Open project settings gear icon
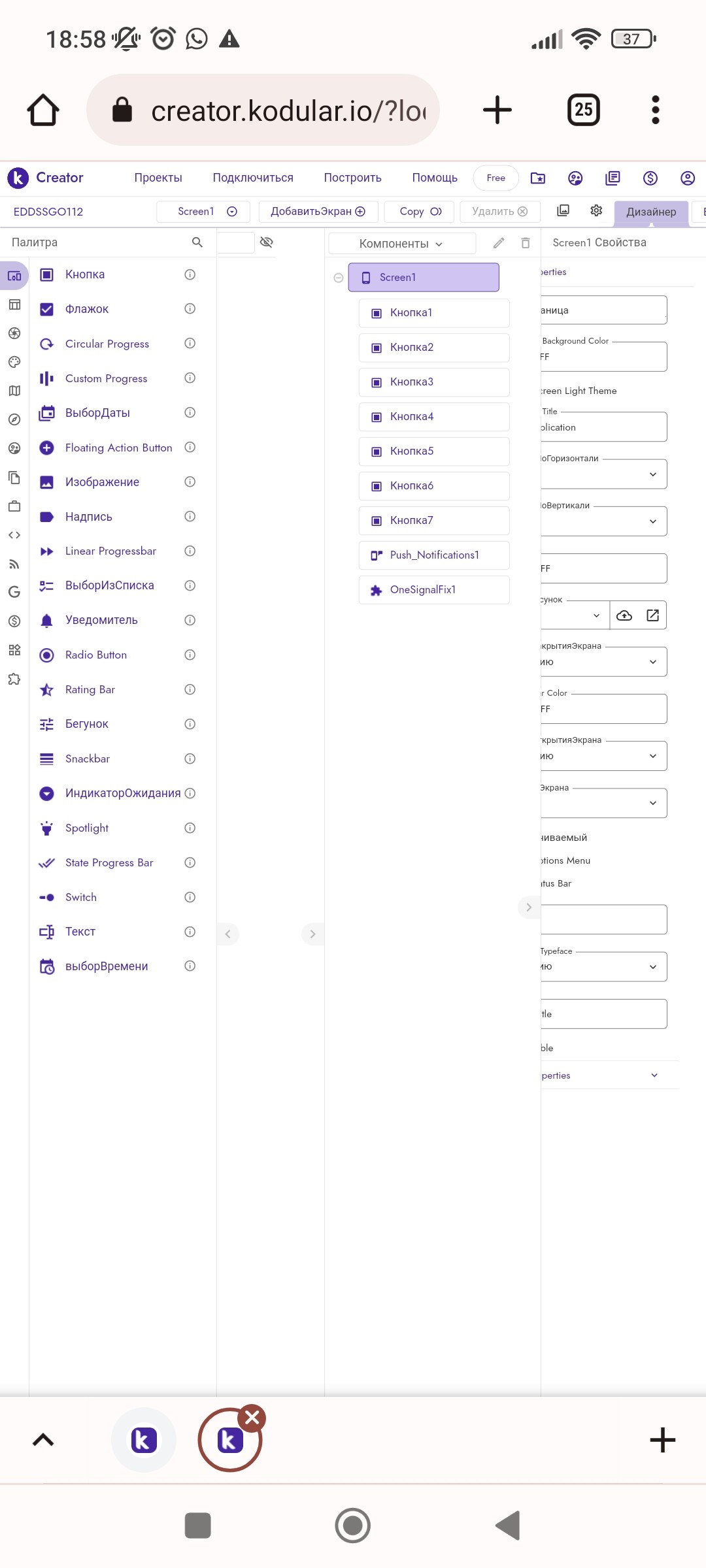The image size is (706, 1568). pos(596,210)
